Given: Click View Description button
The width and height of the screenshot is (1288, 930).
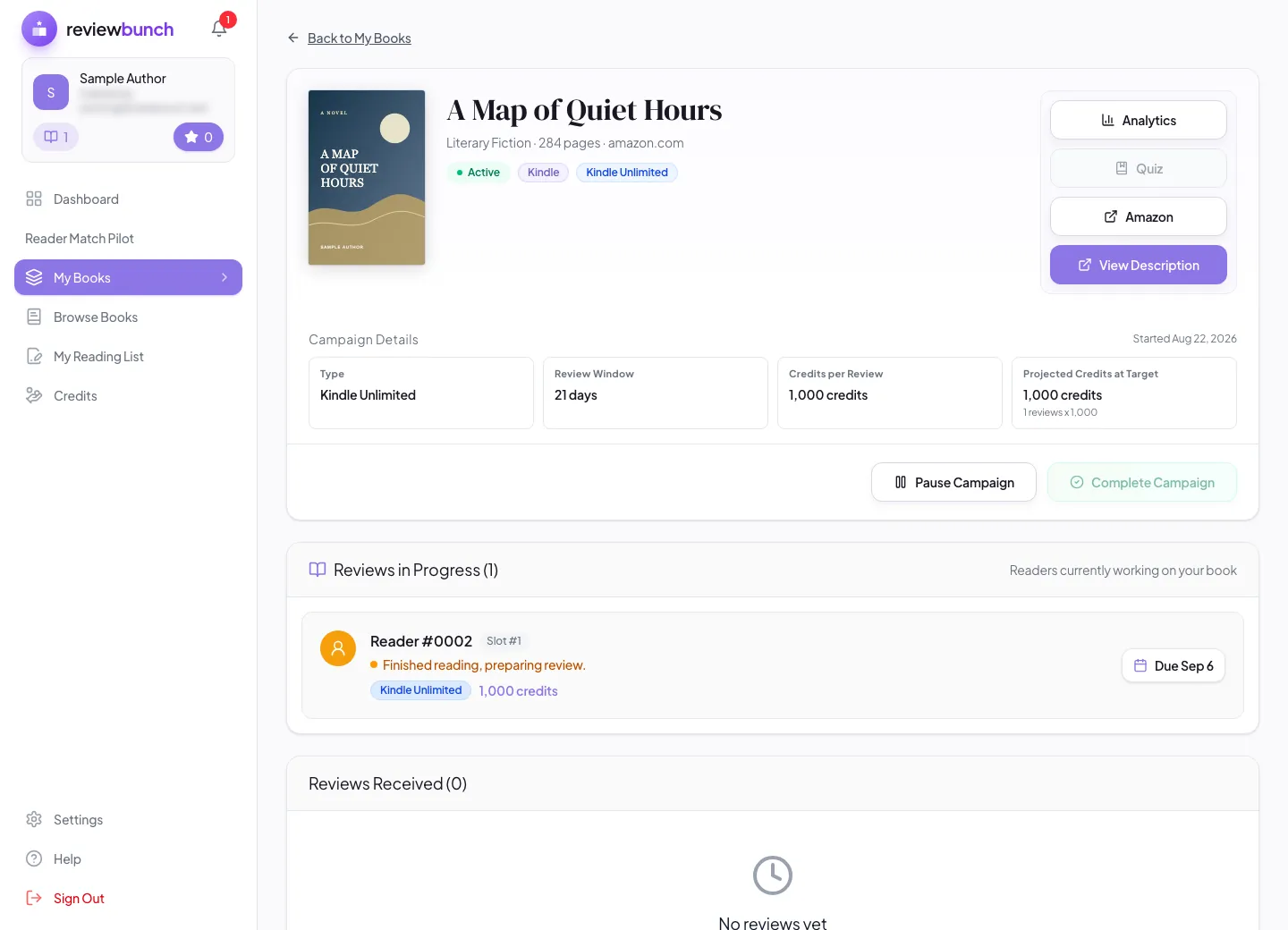Looking at the screenshot, I should pyautogui.click(x=1138, y=265).
